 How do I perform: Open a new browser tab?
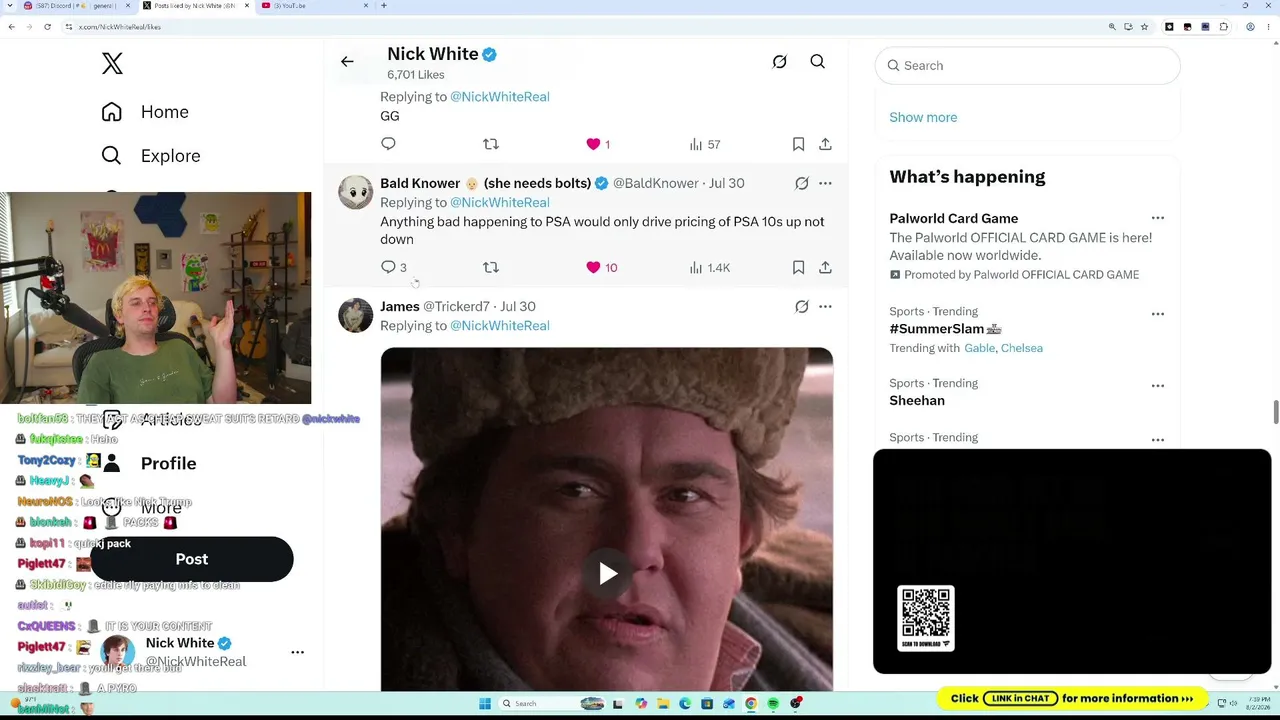(x=383, y=6)
